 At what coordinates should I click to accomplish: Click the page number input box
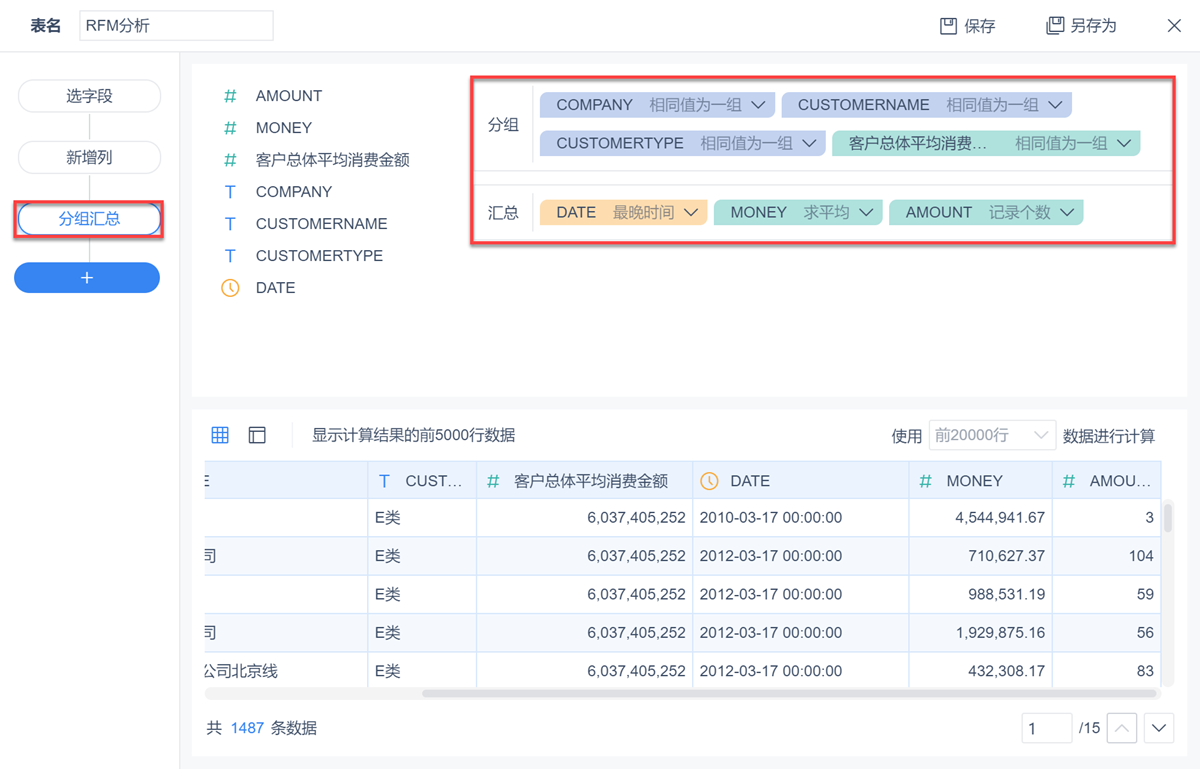(x=1046, y=728)
